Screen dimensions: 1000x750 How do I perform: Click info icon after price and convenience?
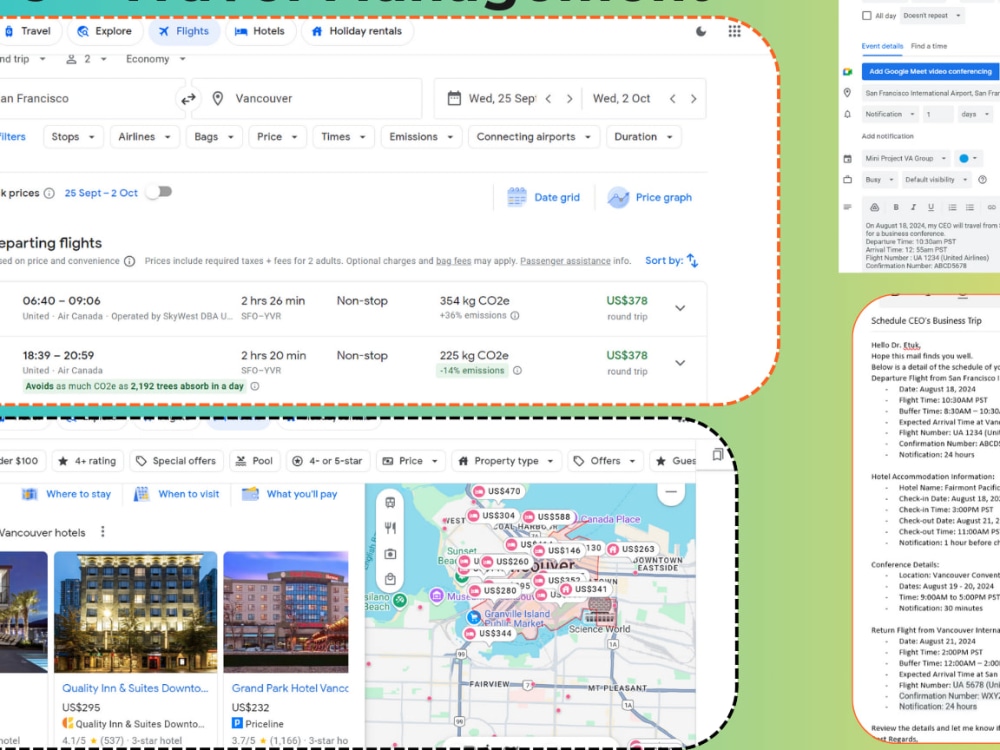click(x=129, y=261)
